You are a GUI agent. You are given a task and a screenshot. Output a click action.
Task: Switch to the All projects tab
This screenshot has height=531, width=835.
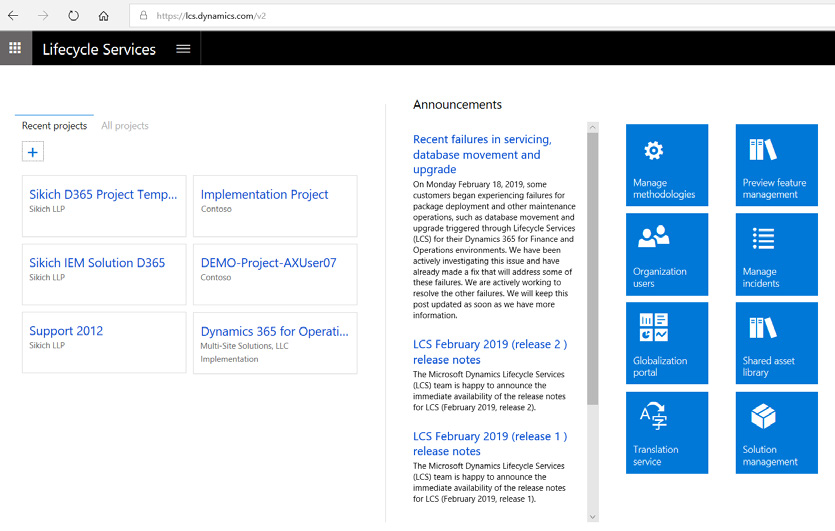(x=125, y=126)
